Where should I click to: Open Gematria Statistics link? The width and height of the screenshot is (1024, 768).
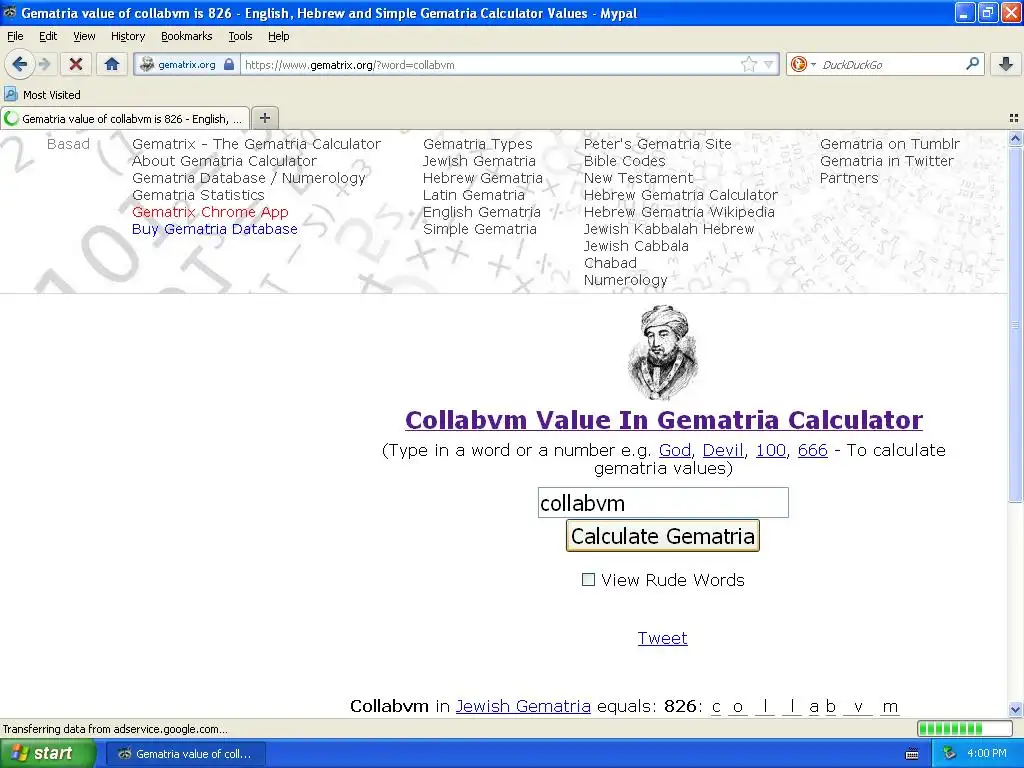click(x=198, y=195)
